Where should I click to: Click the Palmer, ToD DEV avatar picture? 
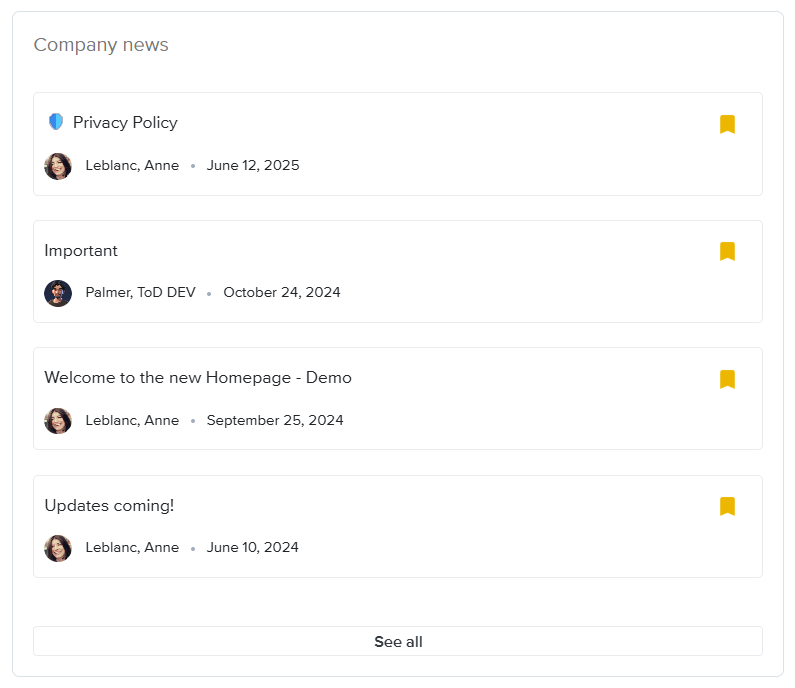(x=58, y=293)
